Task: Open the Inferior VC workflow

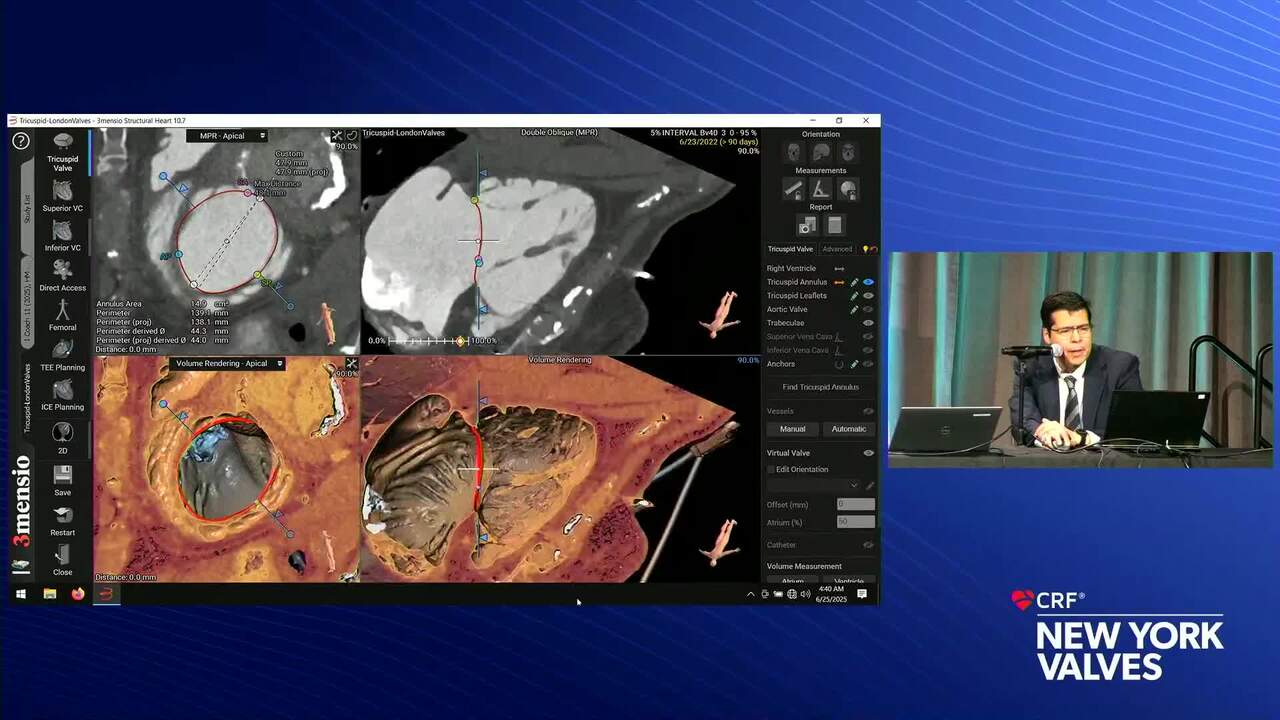Action: (x=62, y=236)
